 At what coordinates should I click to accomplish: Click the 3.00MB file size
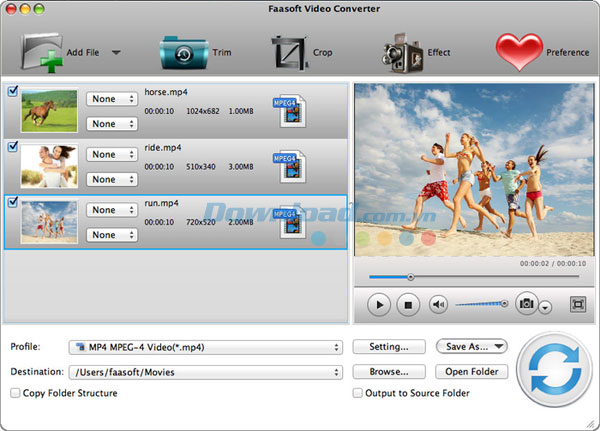coord(241,167)
